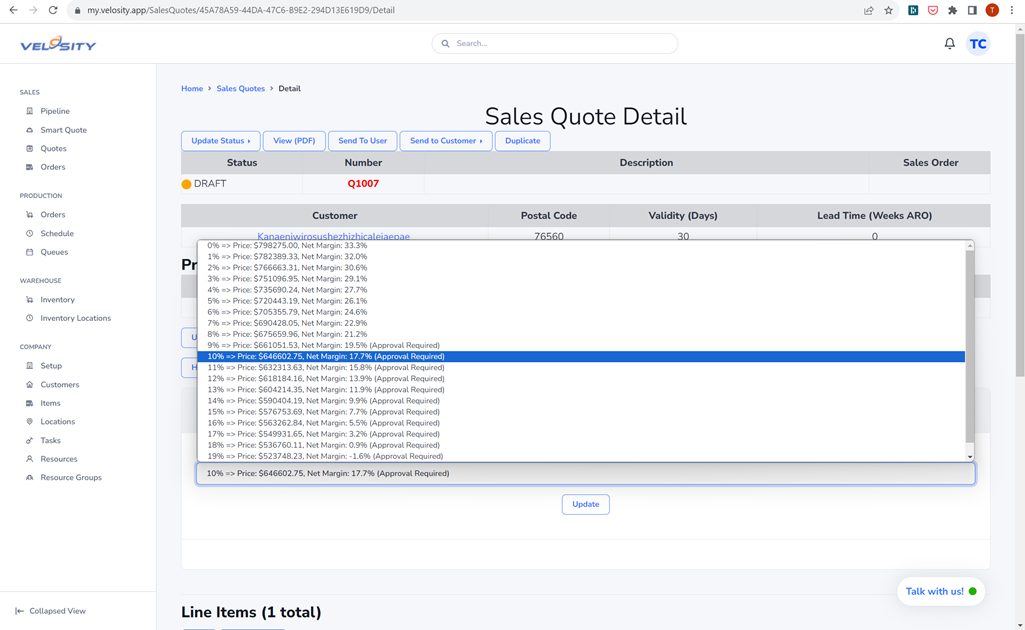Viewport: 1025px width, 630px height.
Task: Go to Smart Quote in sidebar
Action: click(x=63, y=130)
